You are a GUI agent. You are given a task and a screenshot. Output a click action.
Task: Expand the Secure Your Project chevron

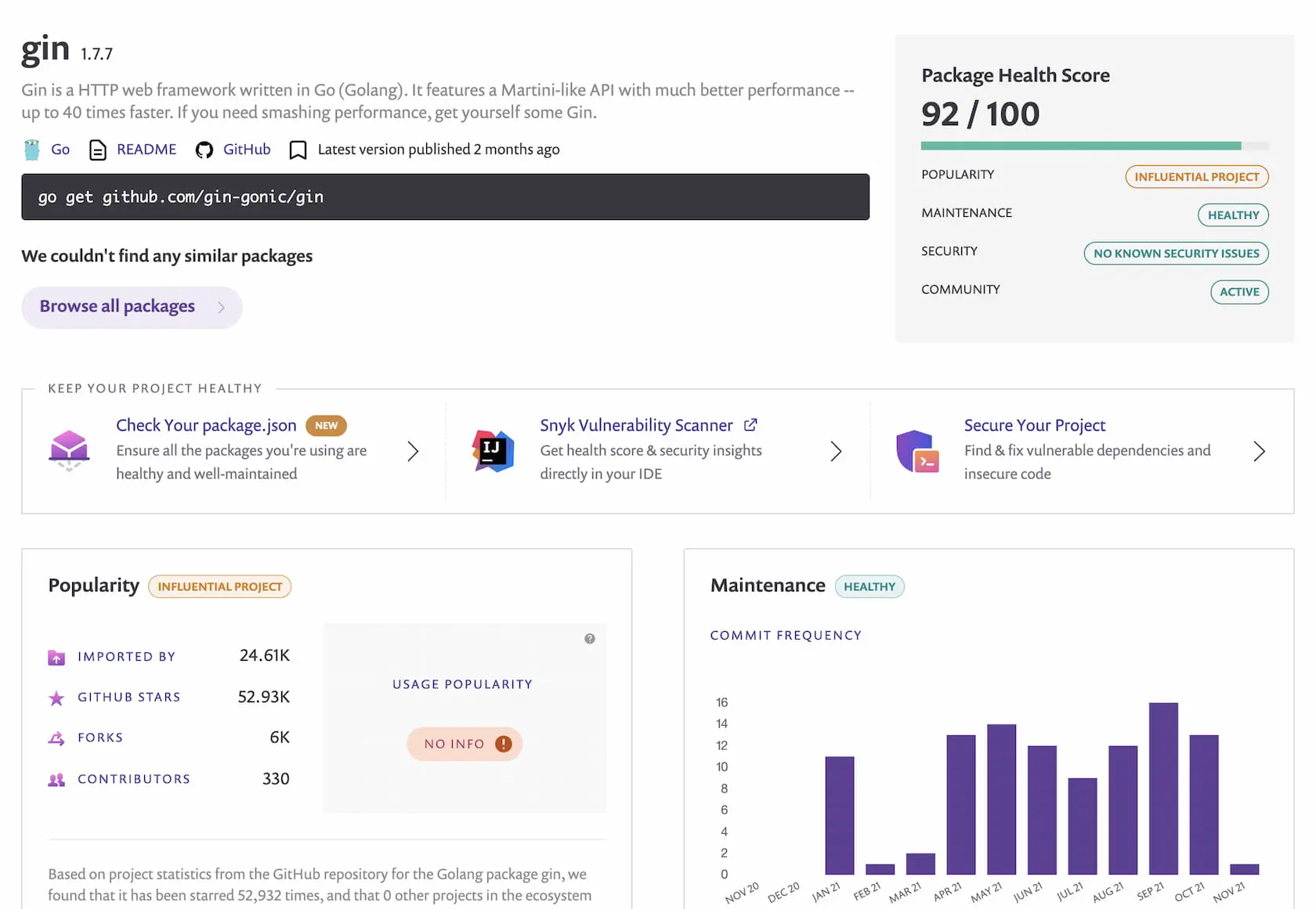click(x=1259, y=451)
